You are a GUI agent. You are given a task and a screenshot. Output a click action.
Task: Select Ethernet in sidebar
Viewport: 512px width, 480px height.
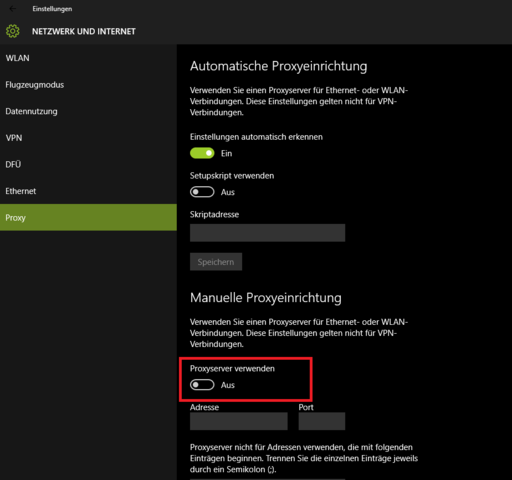(88, 191)
